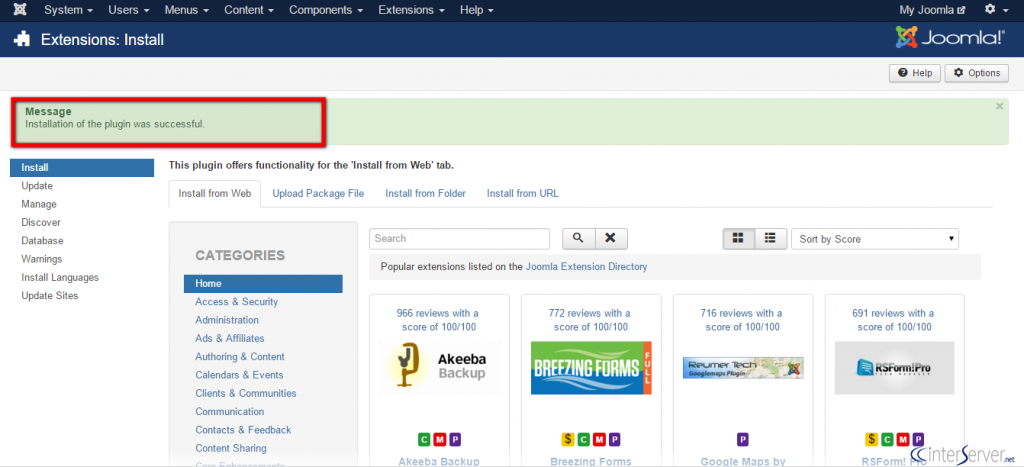The width and height of the screenshot is (1024, 467).
Task: Select Install in the sidebar
Action: [82, 167]
